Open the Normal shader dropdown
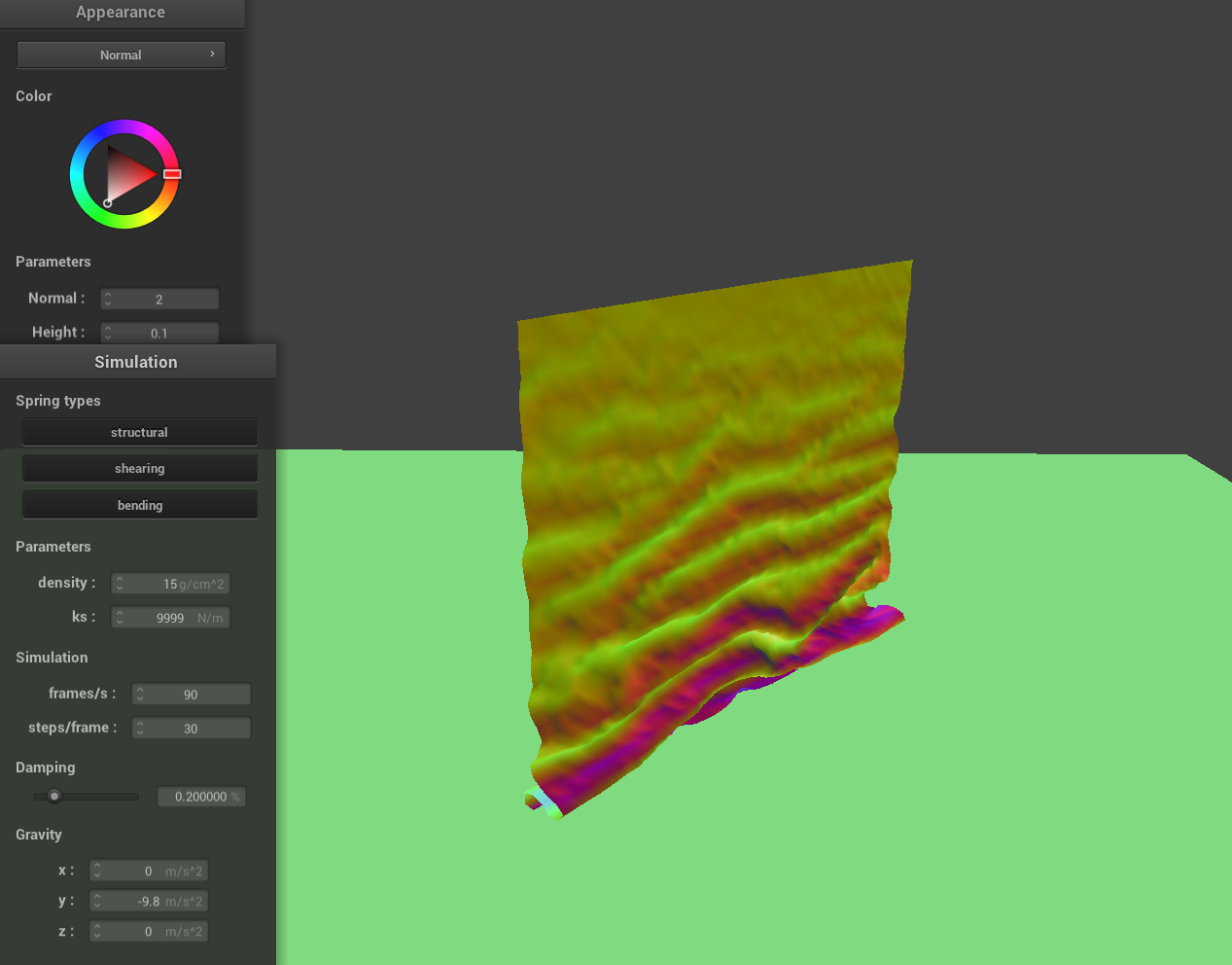This screenshot has width=1232, height=965. (x=121, y=54)
